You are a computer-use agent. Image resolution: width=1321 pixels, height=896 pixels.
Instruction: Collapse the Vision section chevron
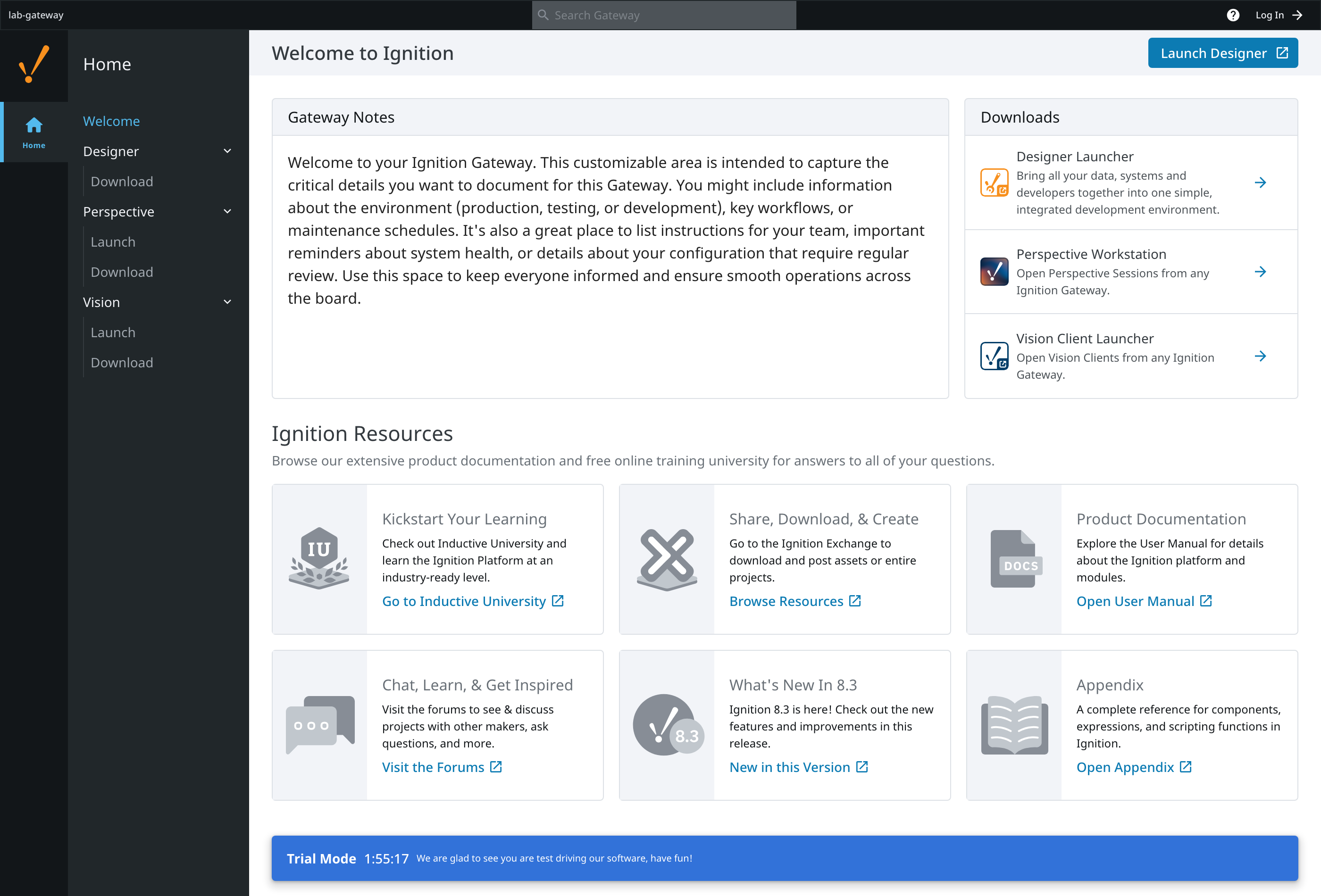(x=227, y=302)
